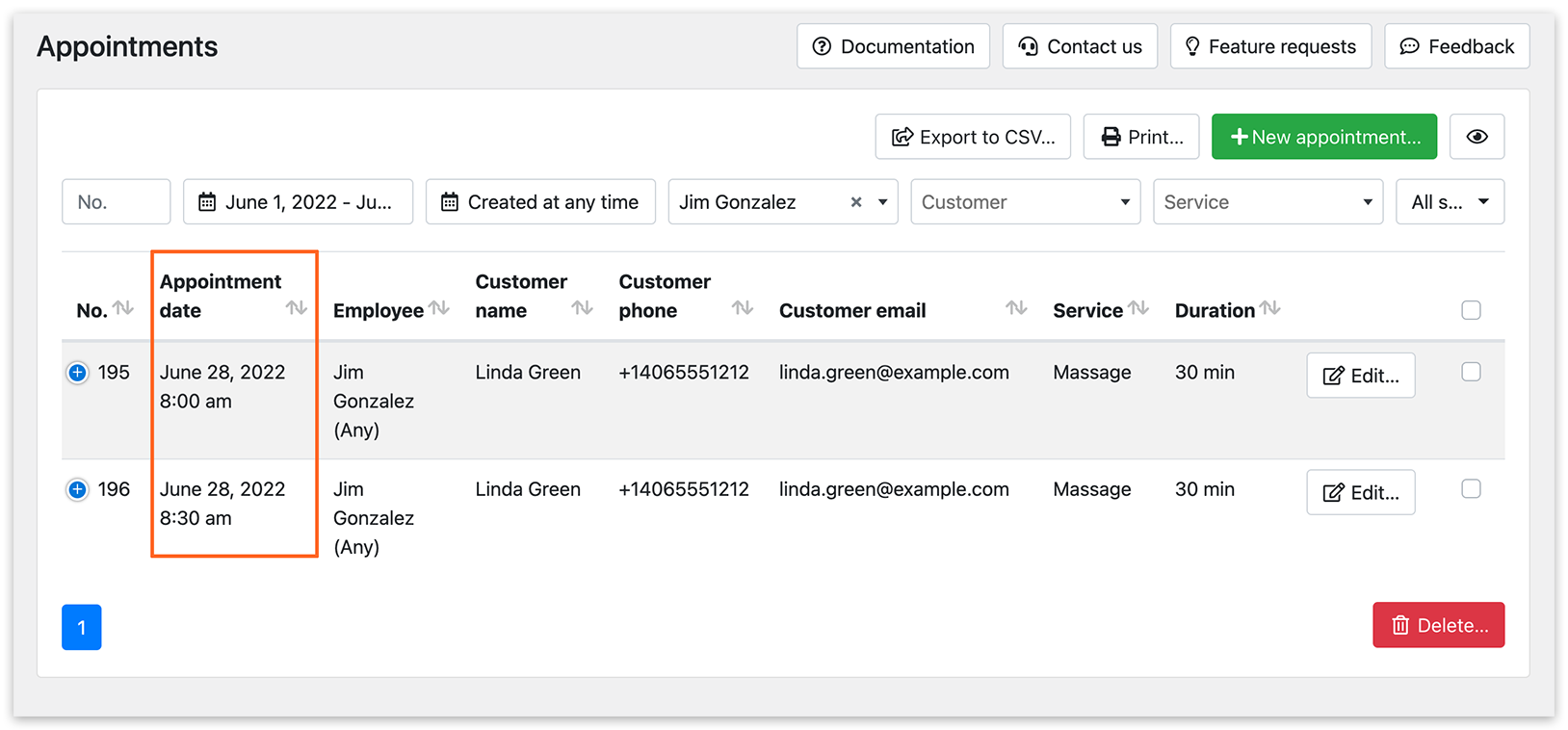Click Massage service in row 196
This screenshot has height=730, width=1568.
(1092, 489)
